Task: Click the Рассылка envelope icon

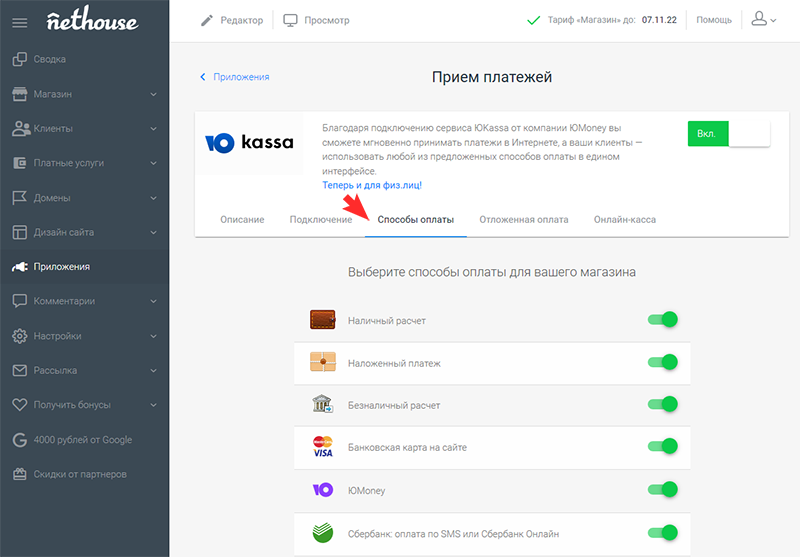Action: (x=19, y=370)
